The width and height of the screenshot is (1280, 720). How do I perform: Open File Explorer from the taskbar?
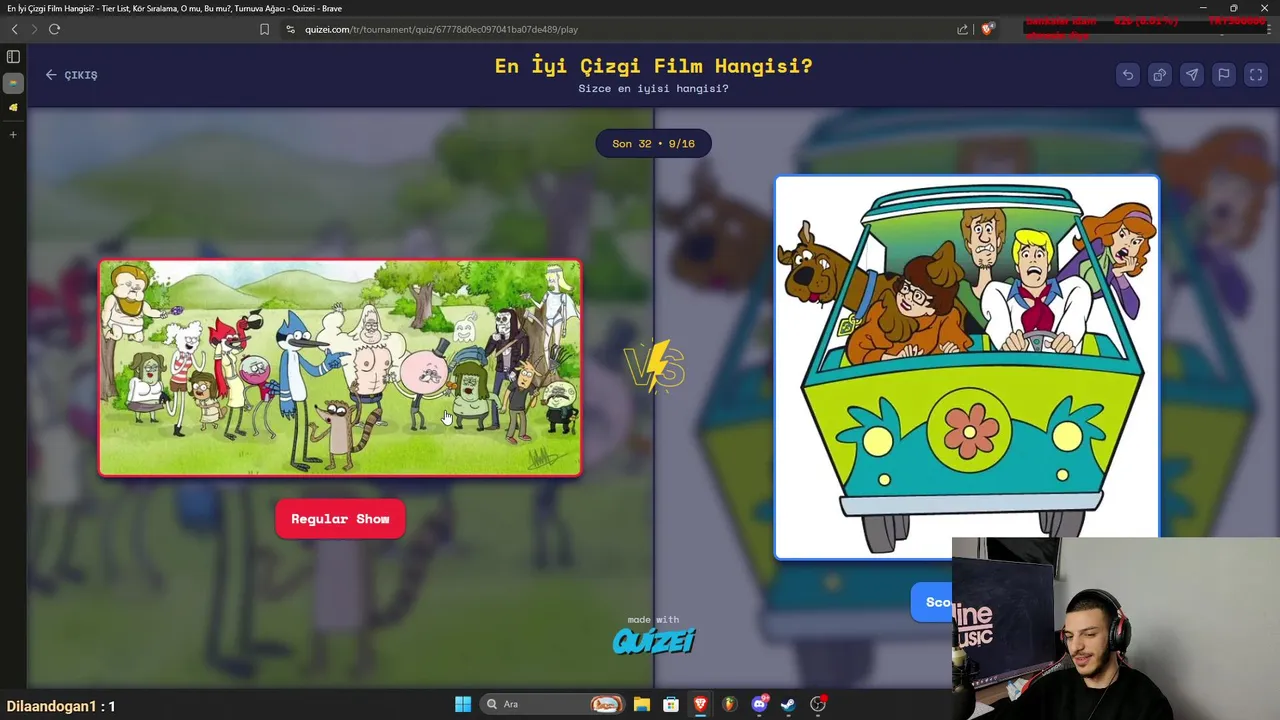click(642, 704)
